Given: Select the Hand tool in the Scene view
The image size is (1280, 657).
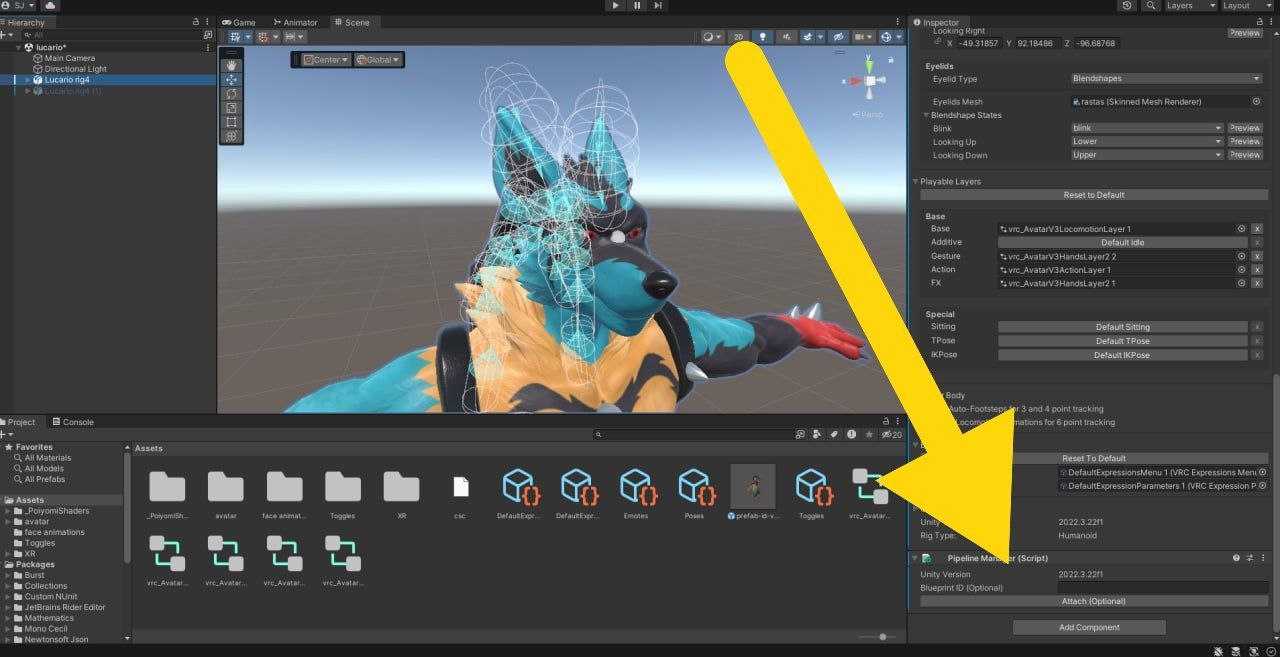Looking at the screenshot, I should 231,66.
